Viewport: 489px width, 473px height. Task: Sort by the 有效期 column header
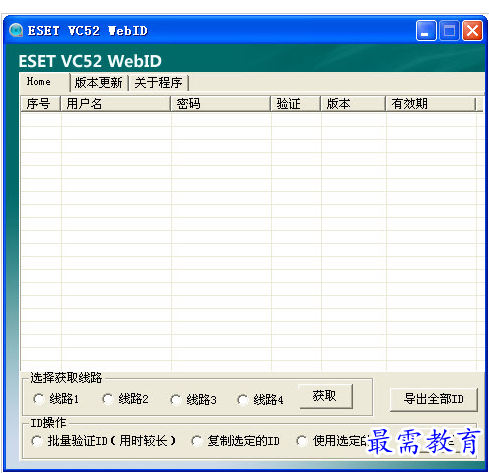pos(431,104)
